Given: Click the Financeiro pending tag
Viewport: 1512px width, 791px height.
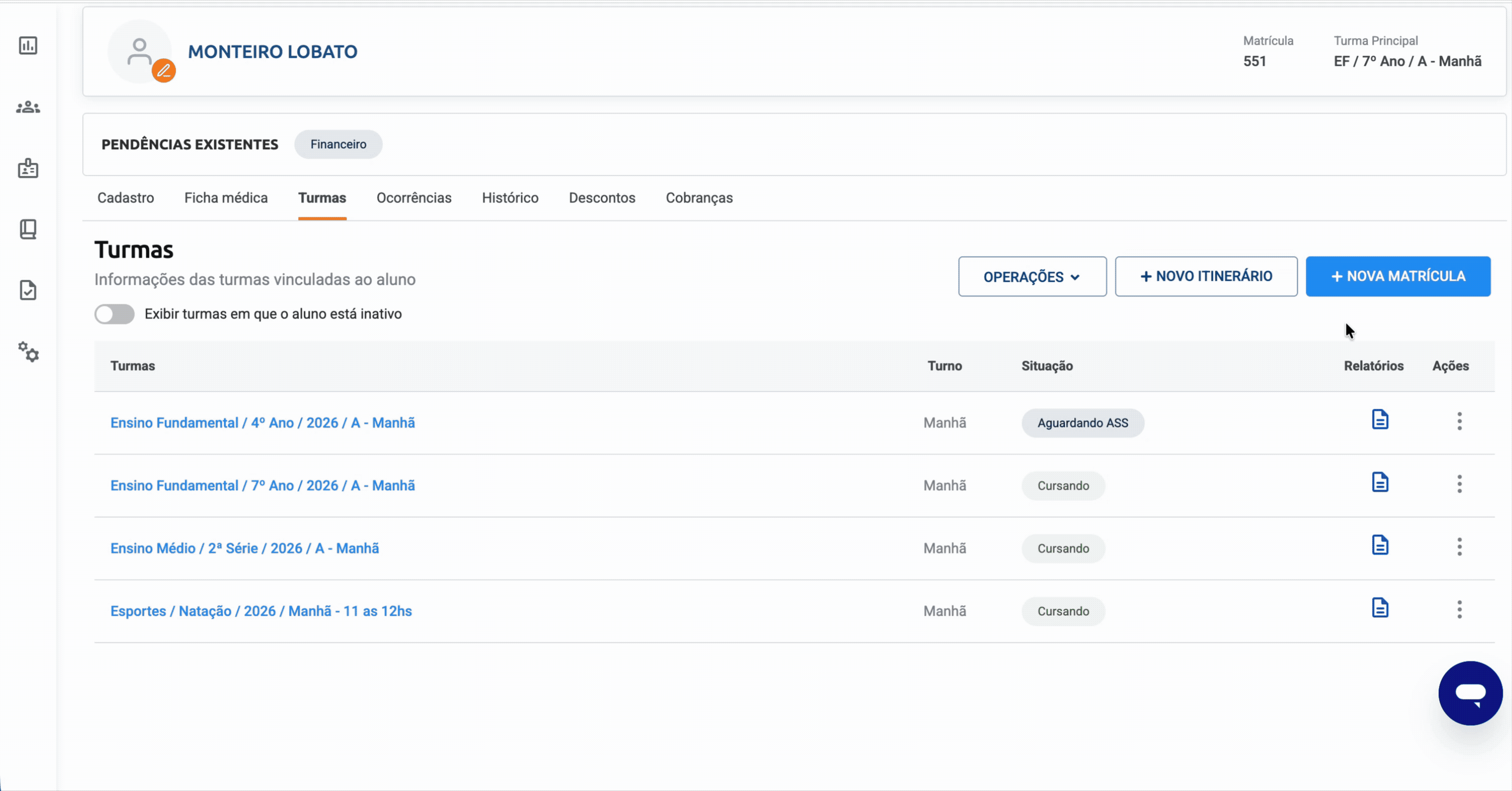Looking at the screenshot, I should tap(338, 144).
